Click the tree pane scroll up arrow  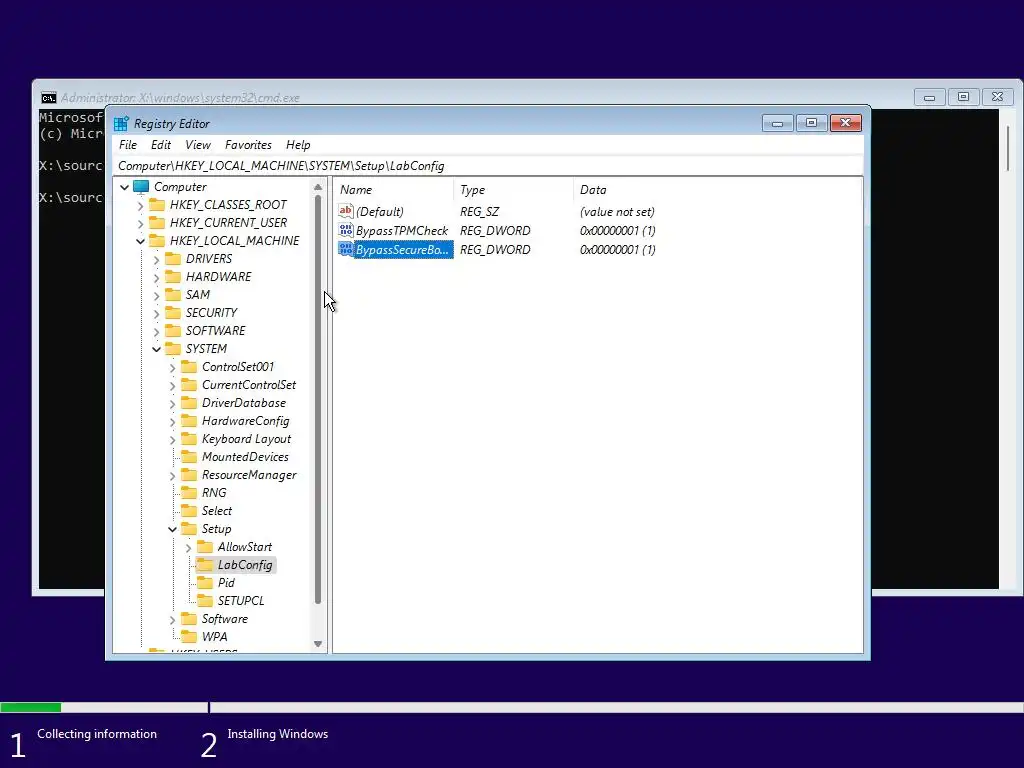(318, 187)
